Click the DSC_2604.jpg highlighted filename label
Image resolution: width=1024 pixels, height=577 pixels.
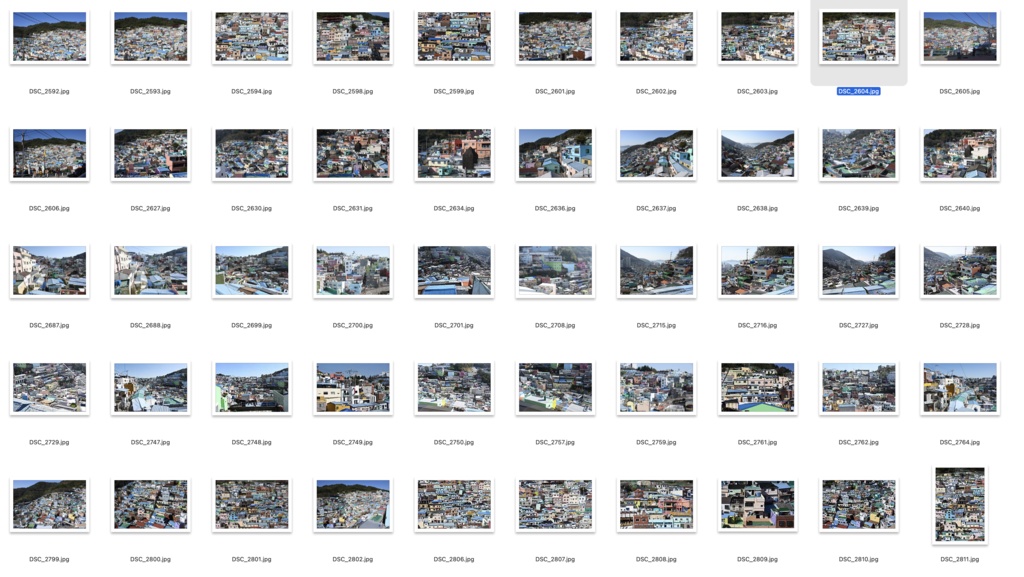[x=858, y=91]
